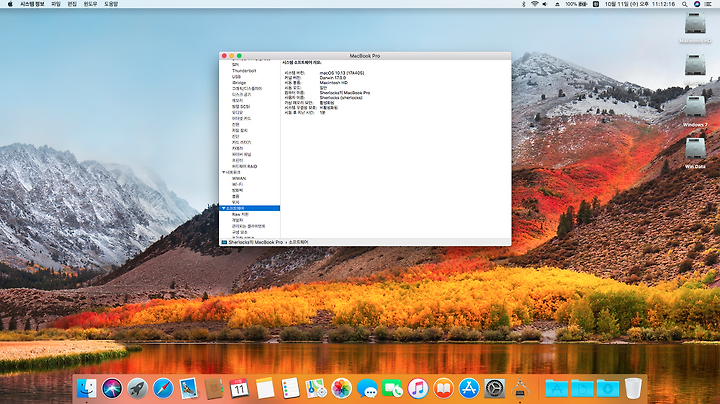
Task: Open Photos pinwheel icon in Dock
Action: (341, 389)
